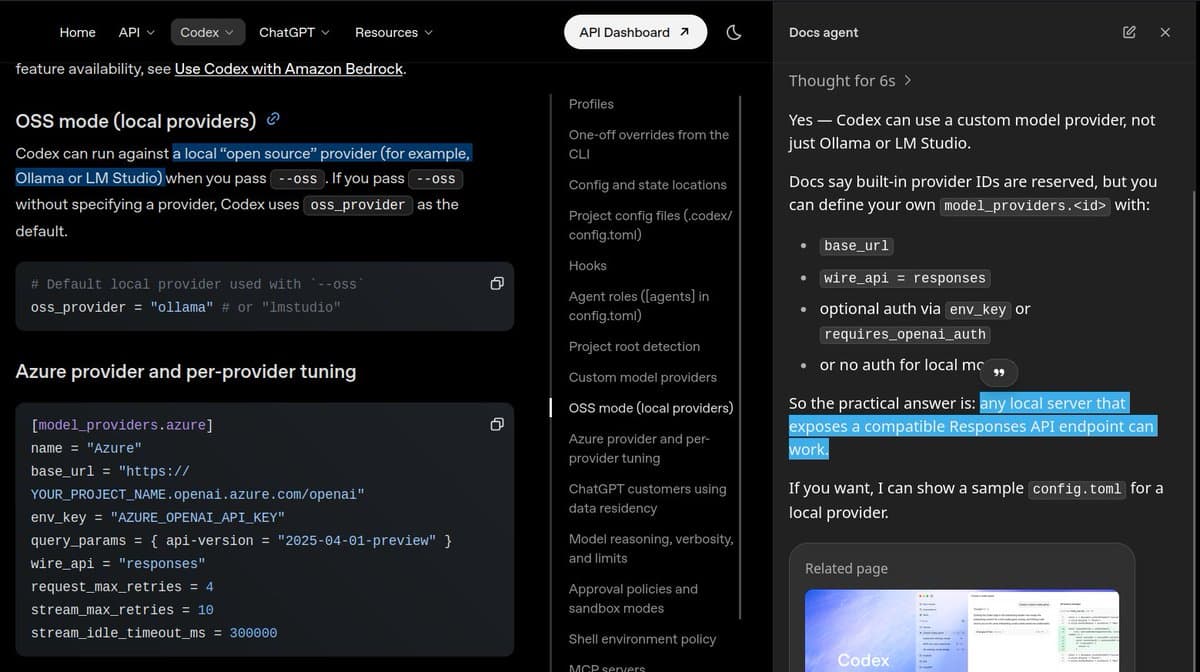Click the 'model_providers.<id>' code chip
The height and width of the screenshot is (672, 1200).
[x=1025, y=205]
